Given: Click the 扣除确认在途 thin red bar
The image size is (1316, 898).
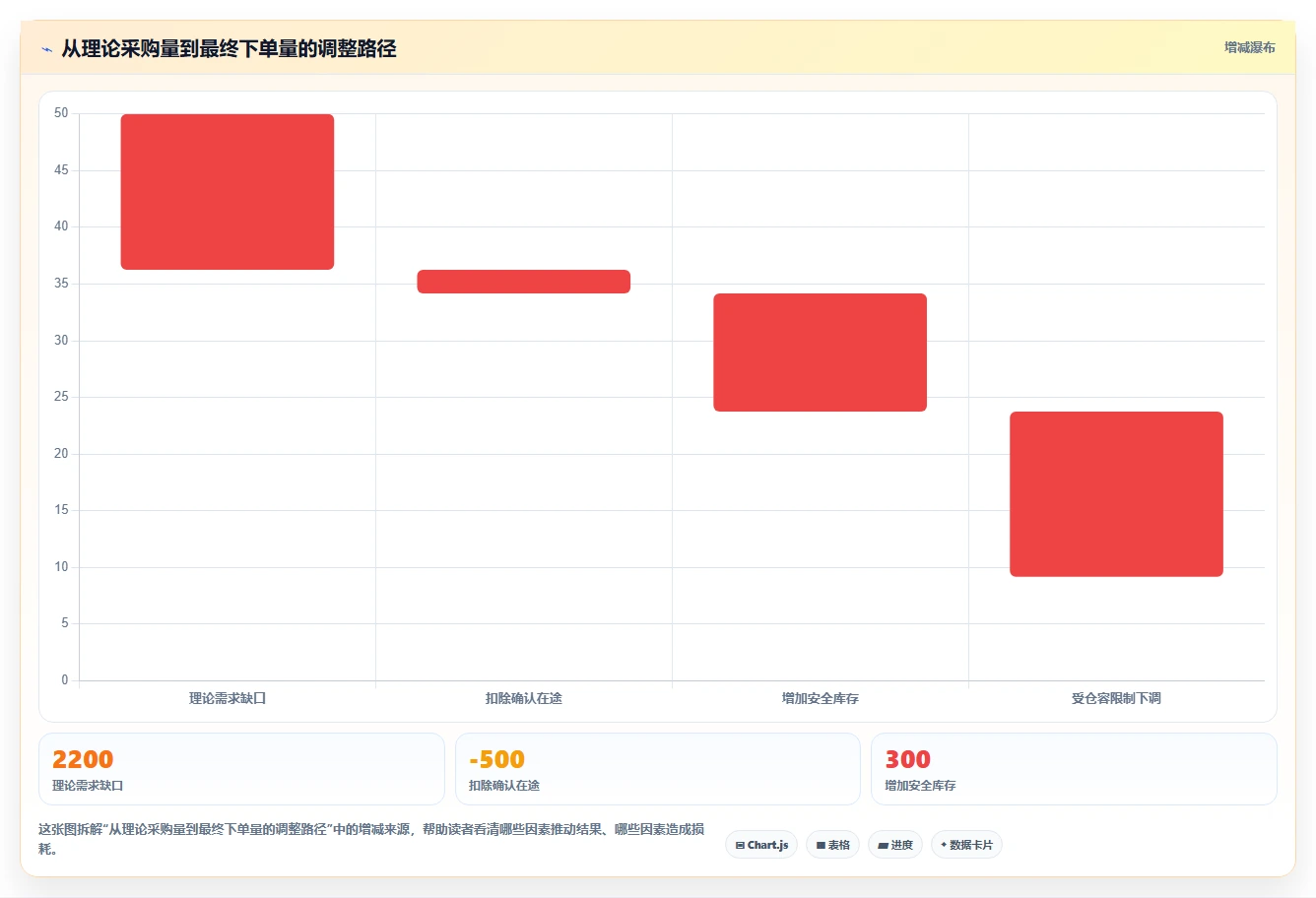Looking at the screenshot, I should point(524,282).
